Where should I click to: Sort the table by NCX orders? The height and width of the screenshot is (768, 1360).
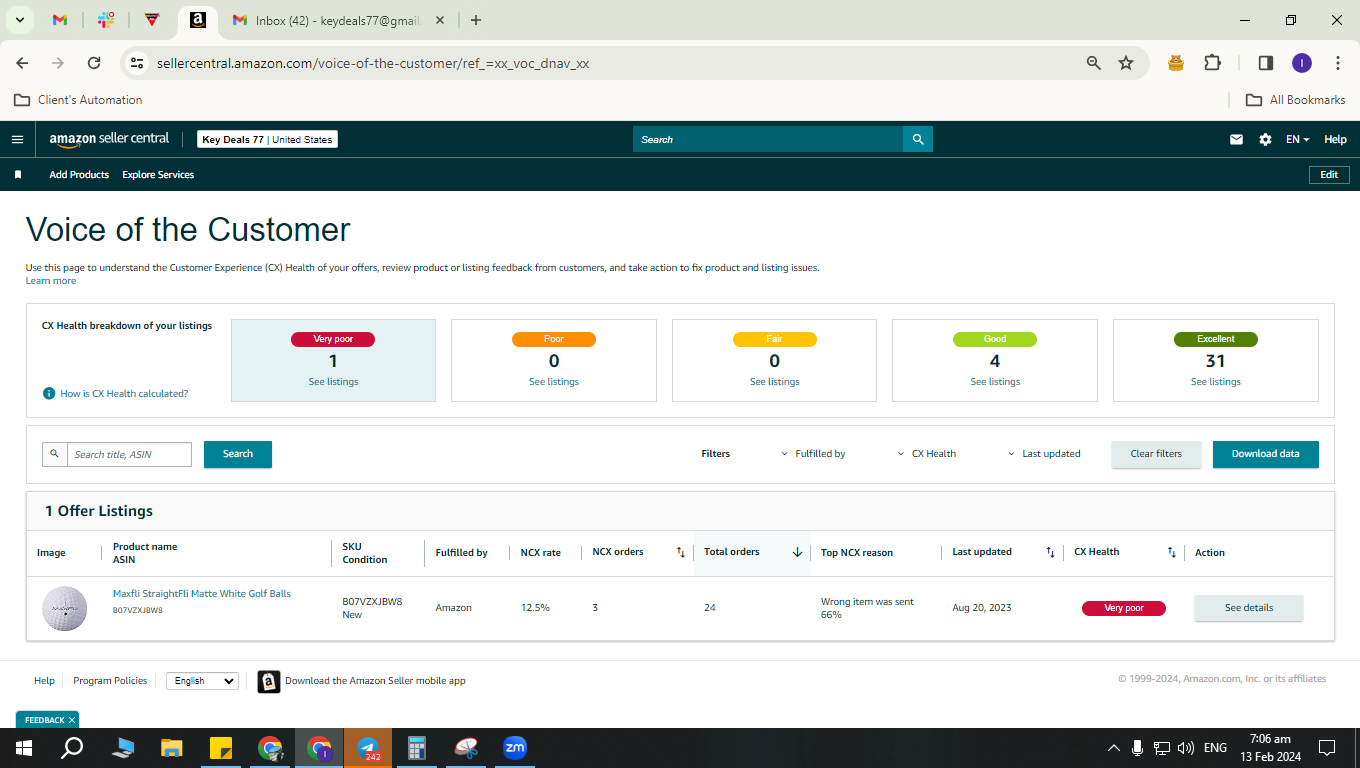point(681,552)
